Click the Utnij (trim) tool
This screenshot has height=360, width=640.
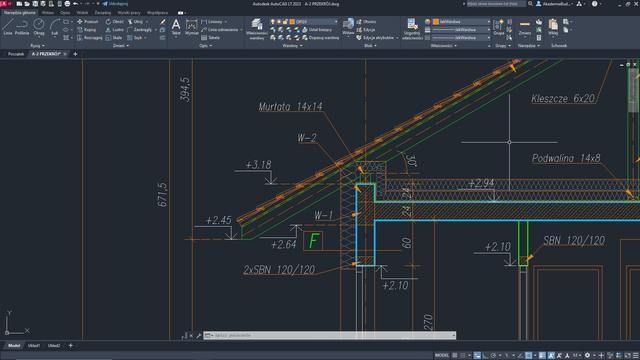click(135, 22)
